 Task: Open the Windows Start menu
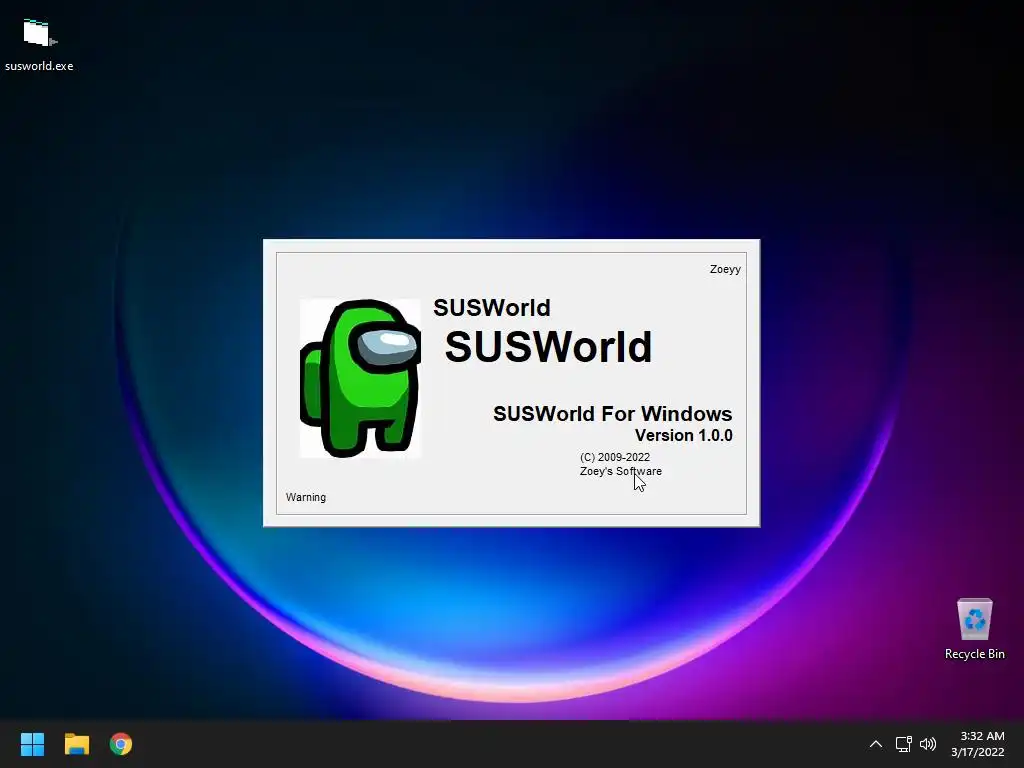[32, 744]
